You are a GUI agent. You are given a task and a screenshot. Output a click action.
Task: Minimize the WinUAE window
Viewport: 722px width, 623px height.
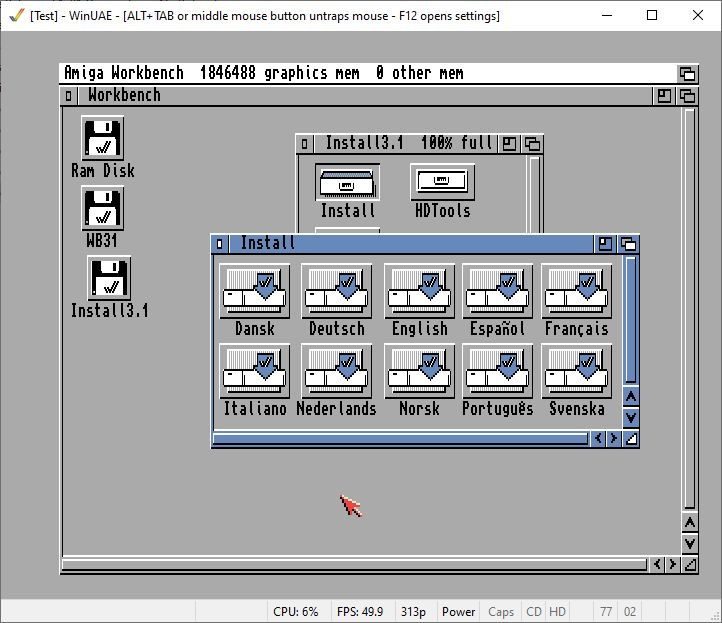click(607, 16)
